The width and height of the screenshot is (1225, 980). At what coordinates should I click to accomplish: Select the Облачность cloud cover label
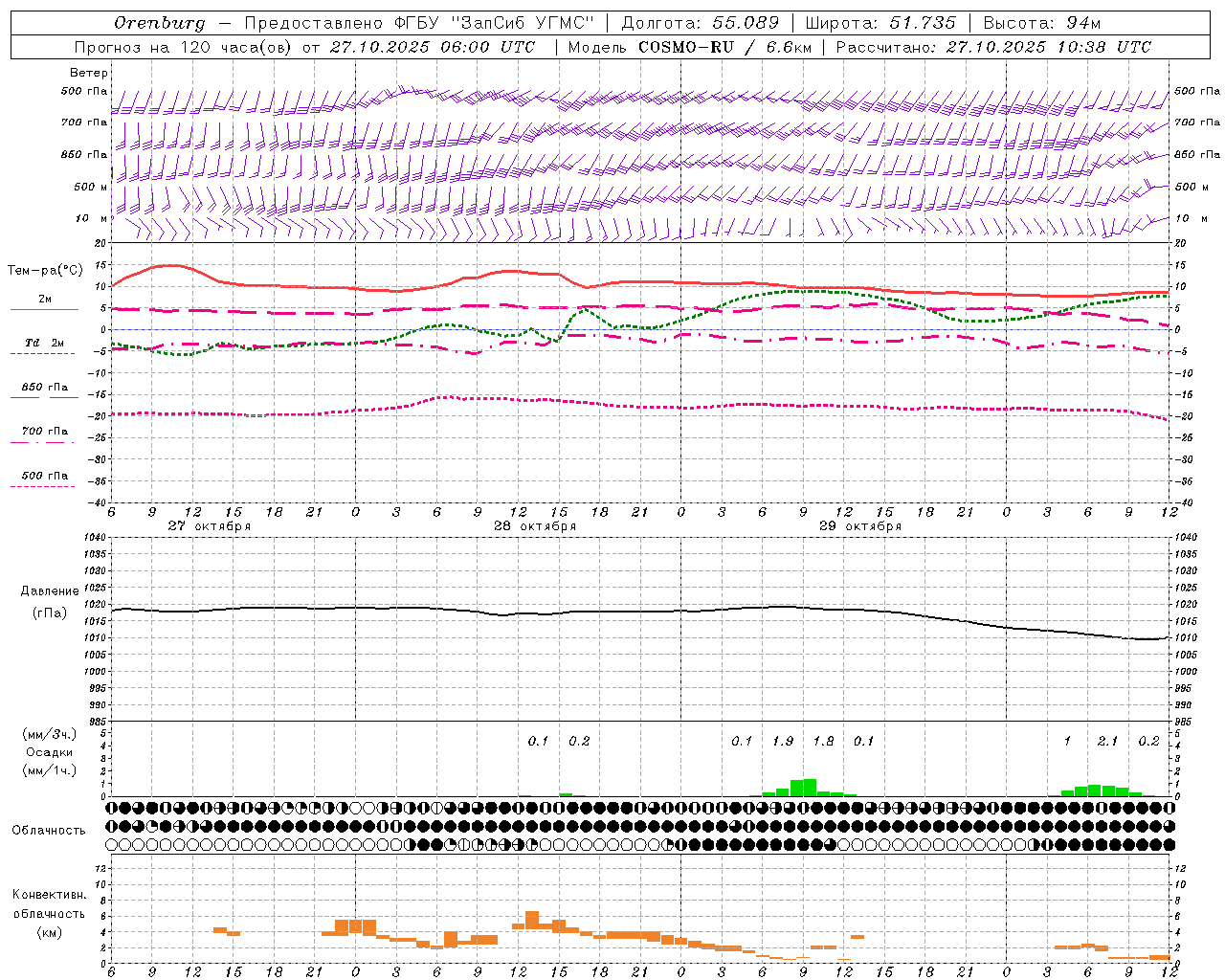point(49,830)
